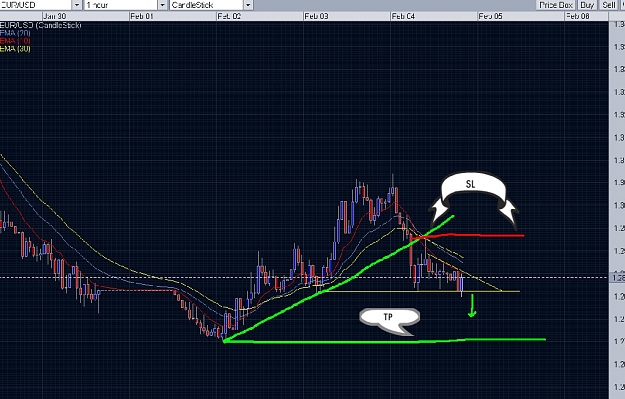Open the CandleStick chart type dropdown arrow
625x399 pixels.
coord(248,5)
